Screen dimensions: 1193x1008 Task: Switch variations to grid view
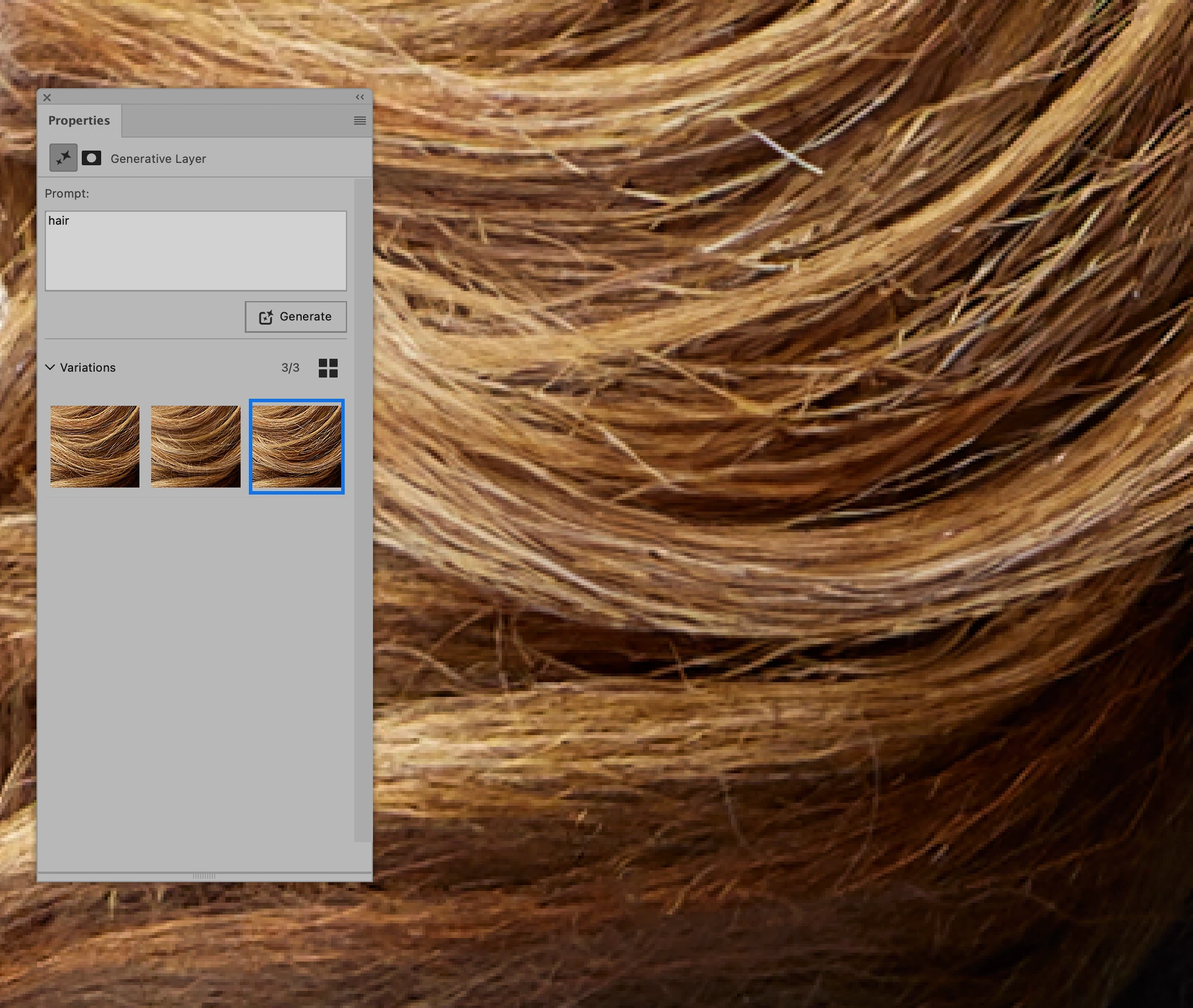[328, 368]
